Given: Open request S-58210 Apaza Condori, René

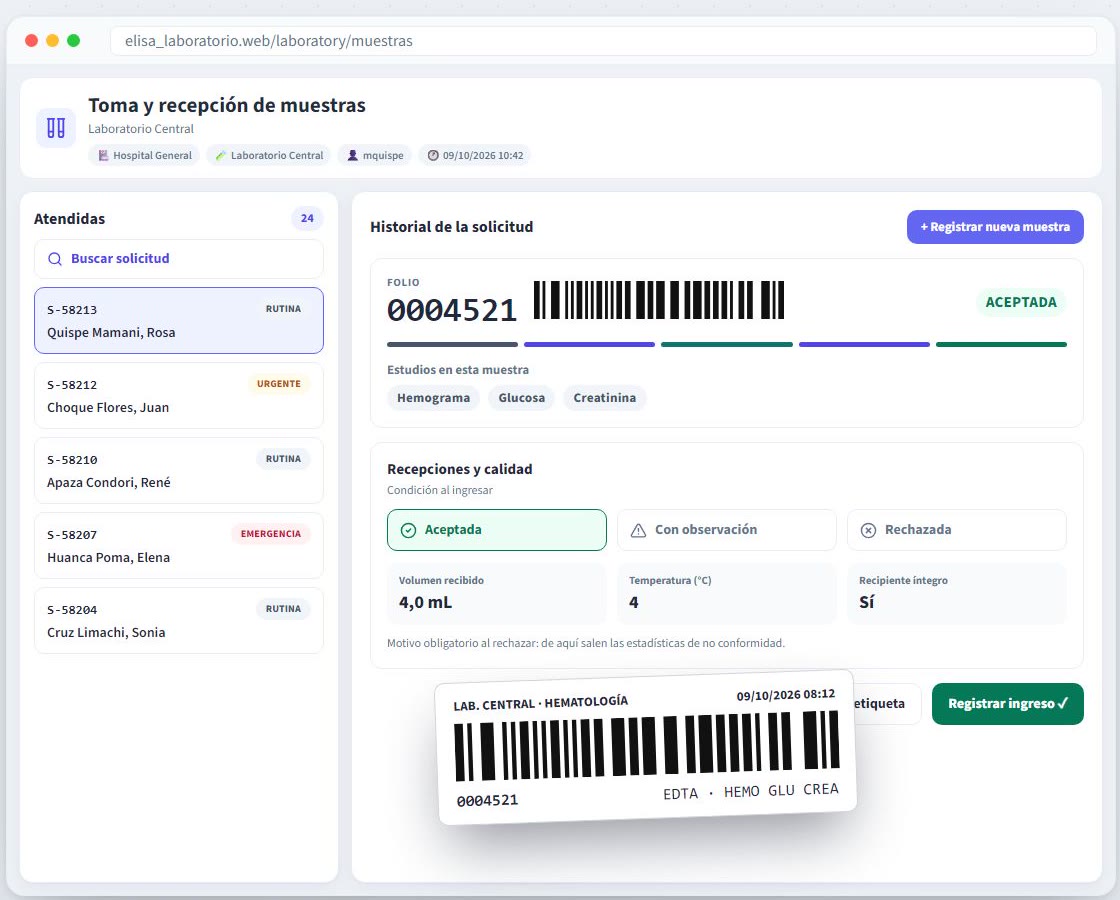Looking at the screenshot, I should coord(179,471).
